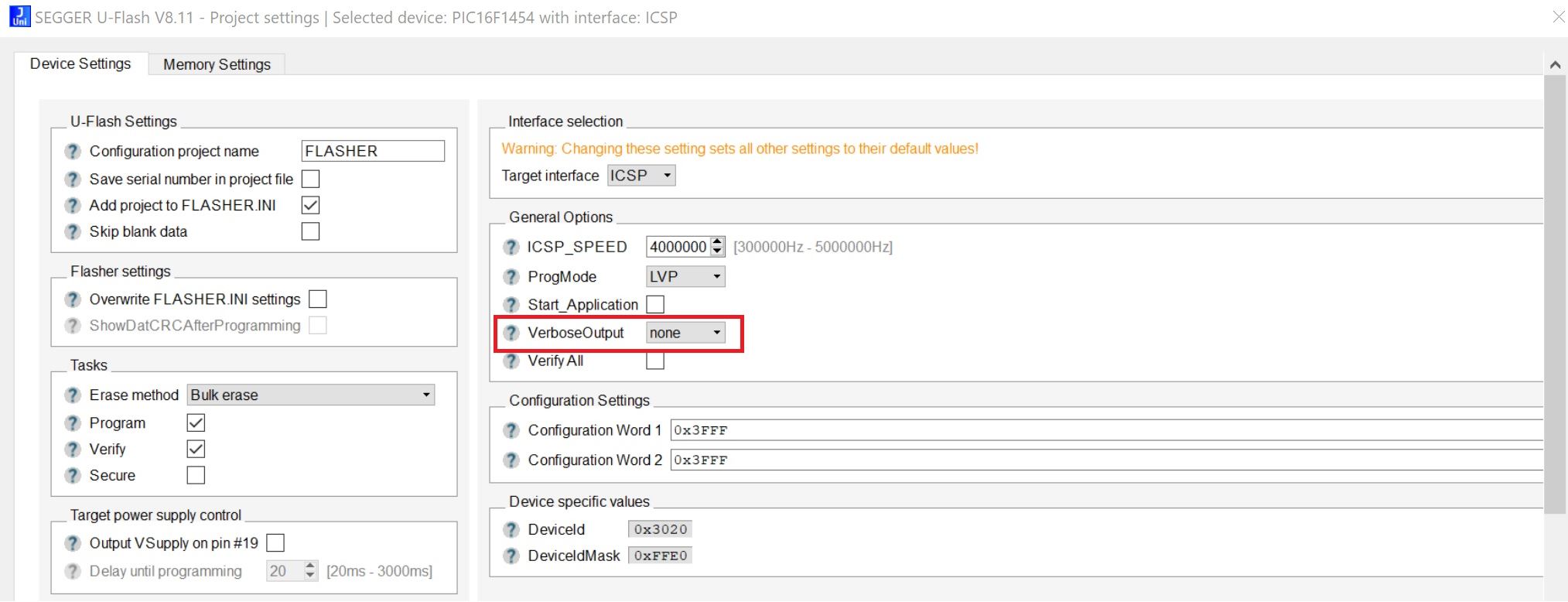Click the vertical scrollbar up arrow

(1555, 65)
